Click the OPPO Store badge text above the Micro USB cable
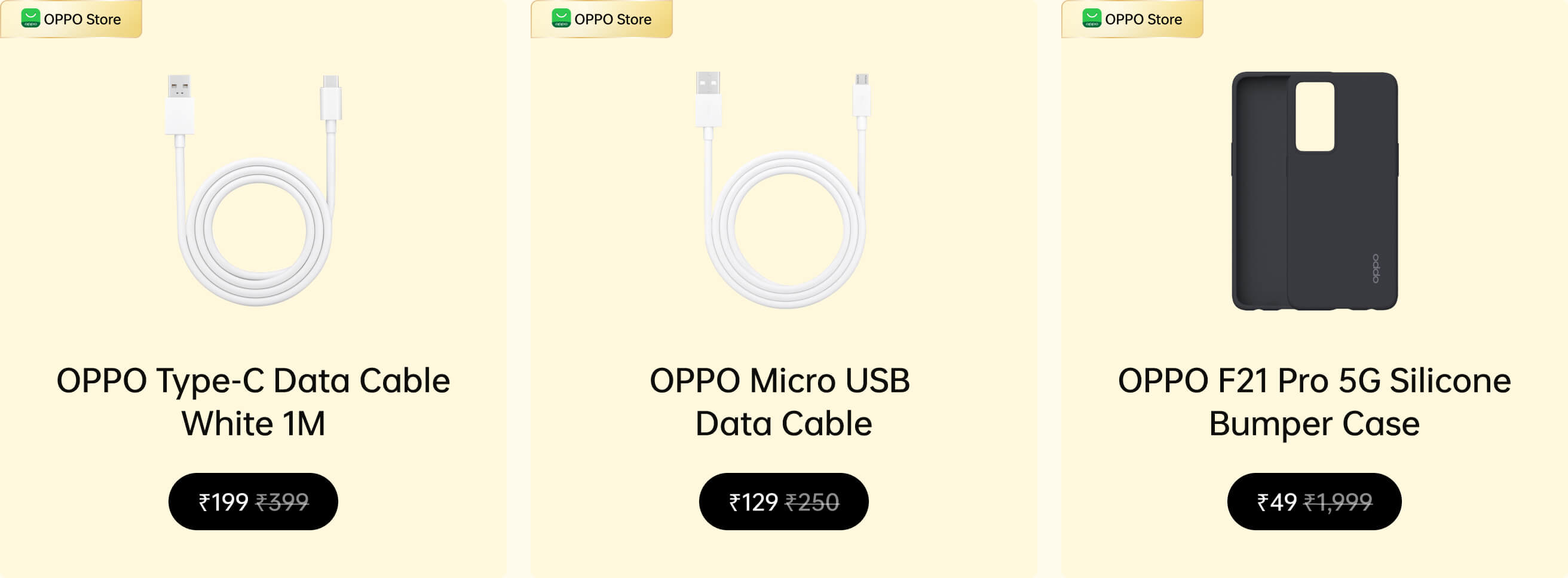The height and width of the screenshot is (578, 1568). (x=613, y=20)
